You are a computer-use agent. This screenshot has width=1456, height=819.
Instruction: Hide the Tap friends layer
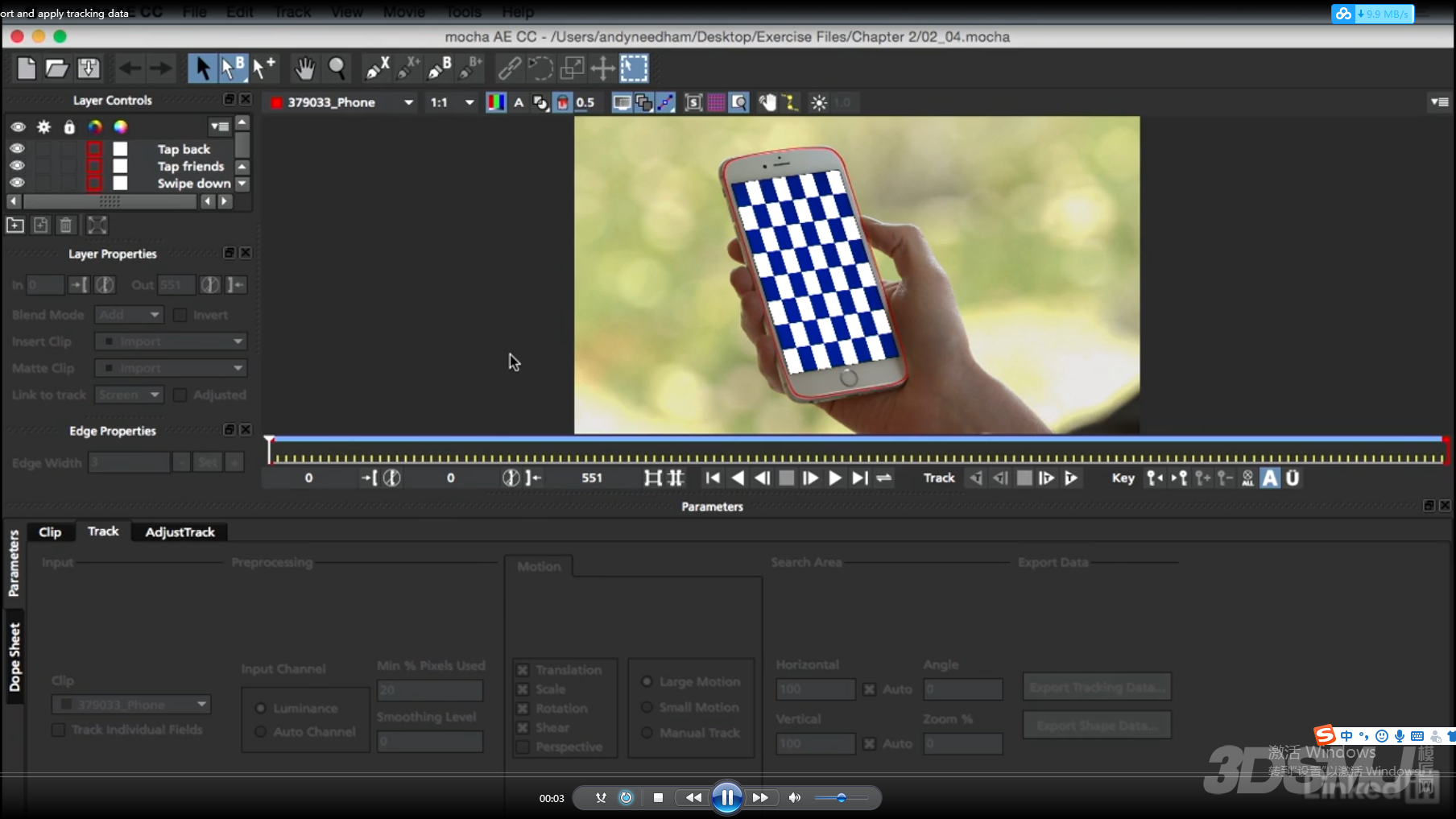(x=17, y=166)
